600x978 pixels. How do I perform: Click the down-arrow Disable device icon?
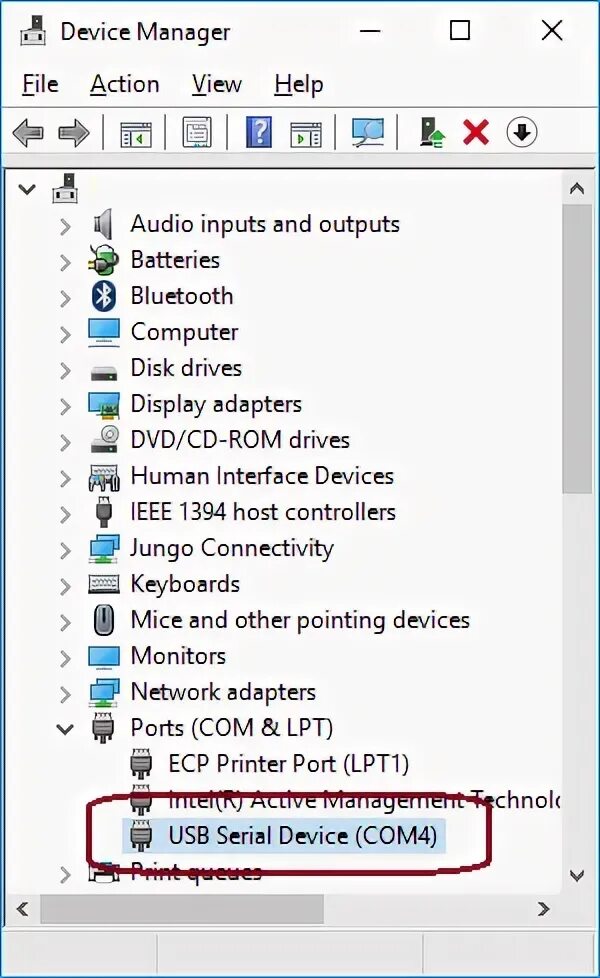pos(522,132)
